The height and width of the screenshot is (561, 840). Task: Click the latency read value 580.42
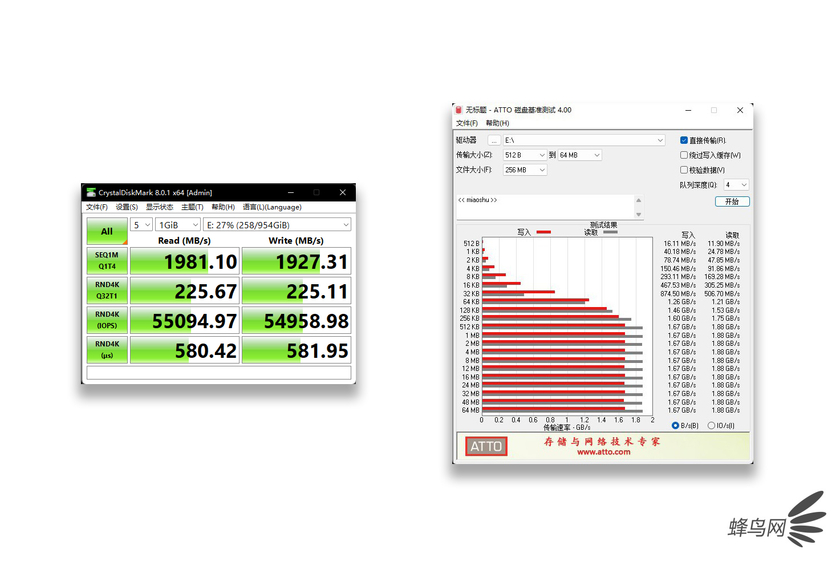click(x=185, y=350)
